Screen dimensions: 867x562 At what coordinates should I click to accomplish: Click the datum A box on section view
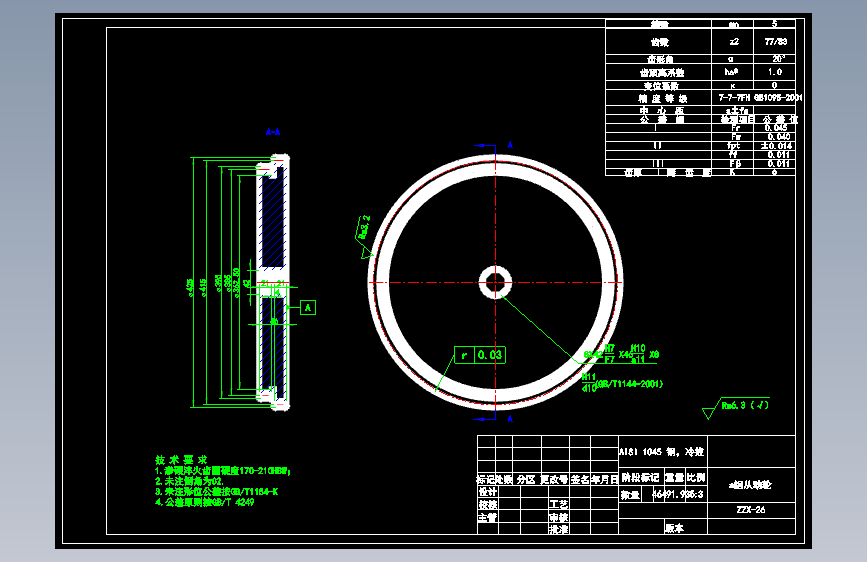pyautogui.click(x=308, y=308)
